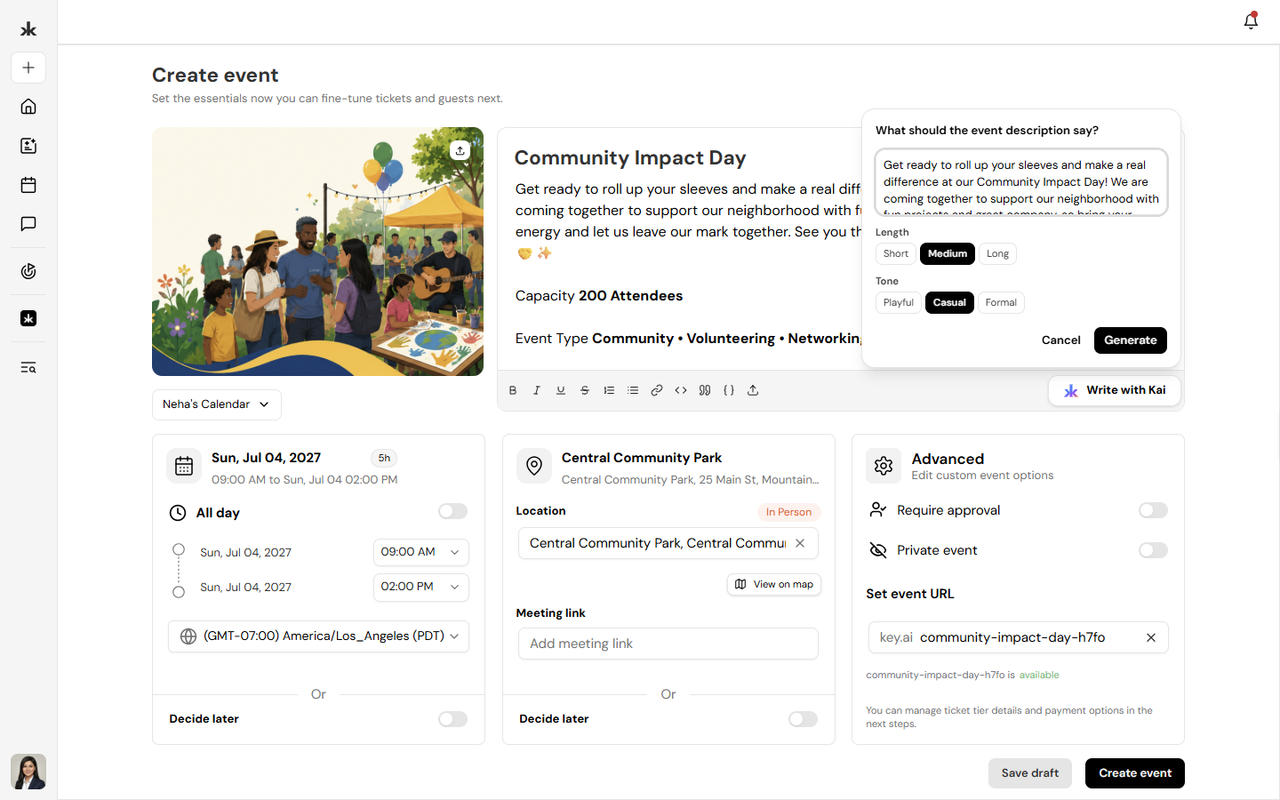Select Casual tone option

point(950,303)
